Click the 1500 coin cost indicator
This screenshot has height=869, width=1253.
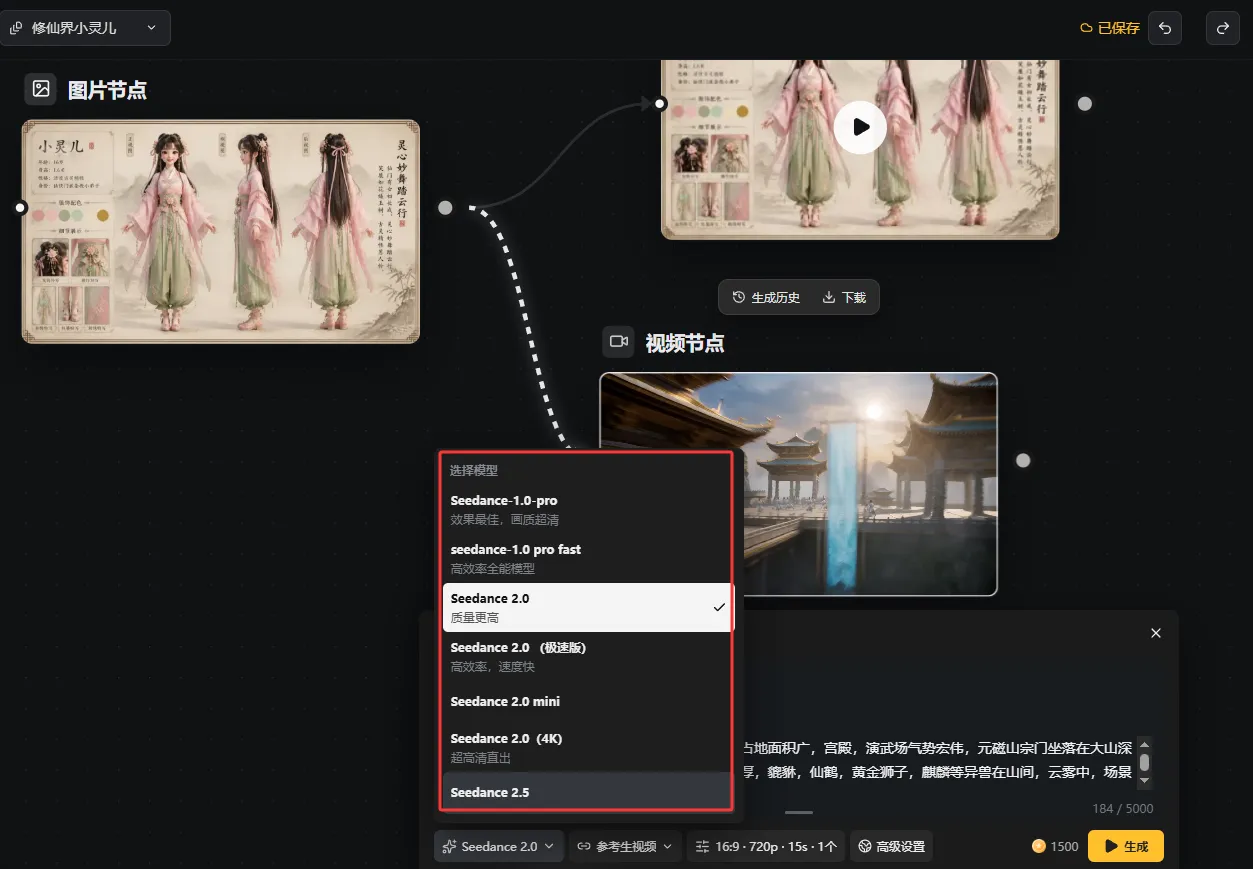click(1056, 846)
